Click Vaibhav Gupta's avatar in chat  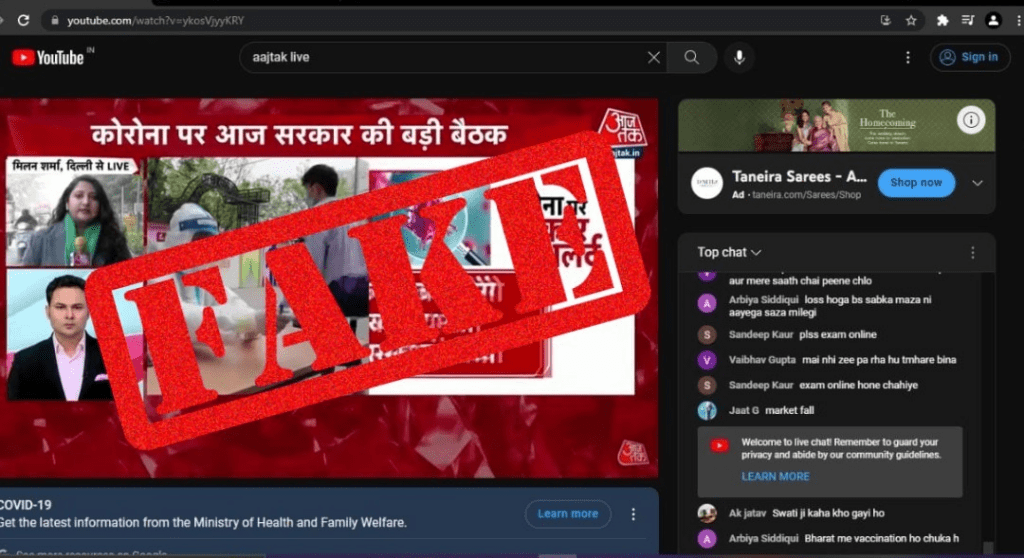tap(707, 360)
